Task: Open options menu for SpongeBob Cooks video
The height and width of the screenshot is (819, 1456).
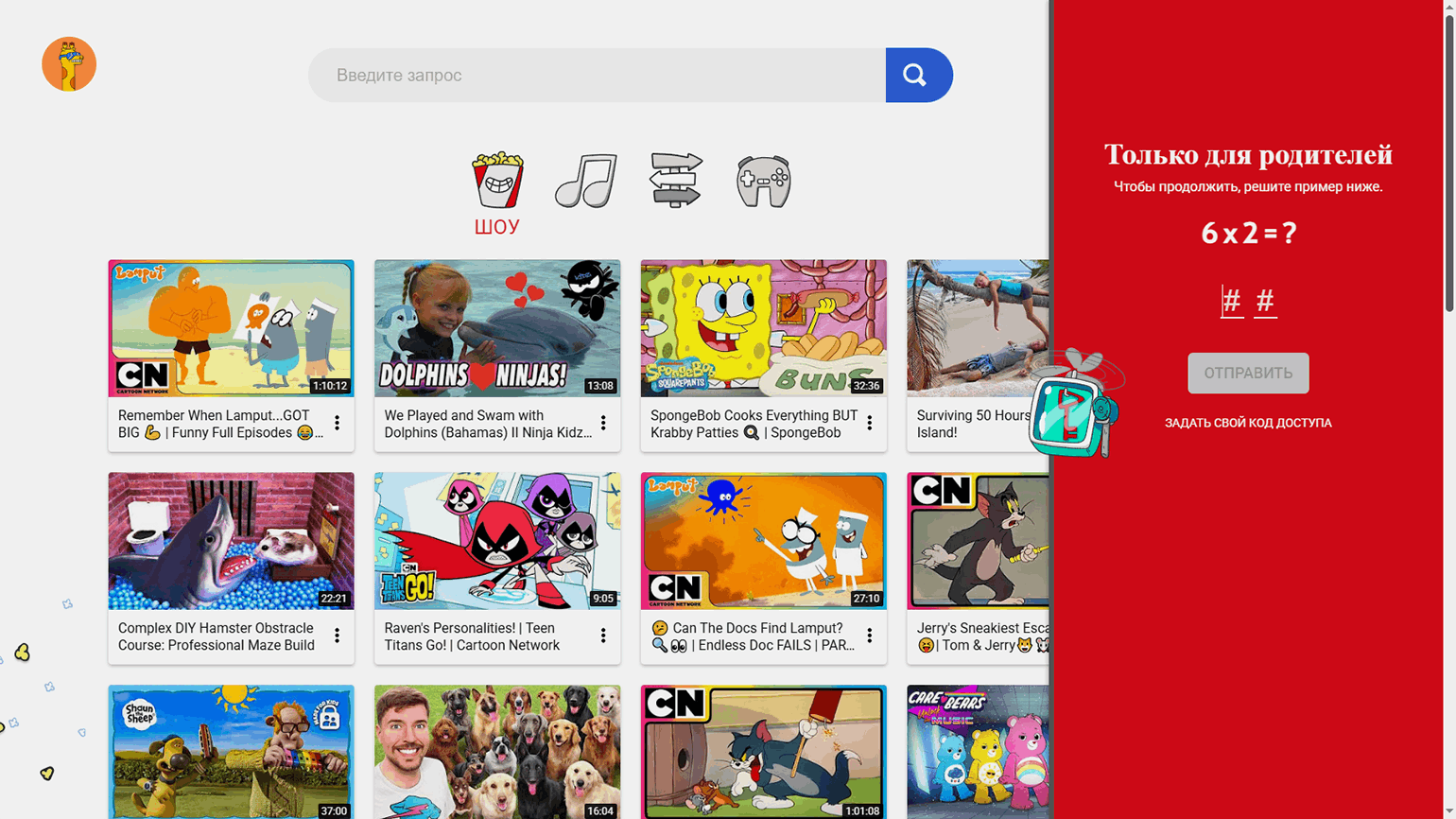Action: 870,424
